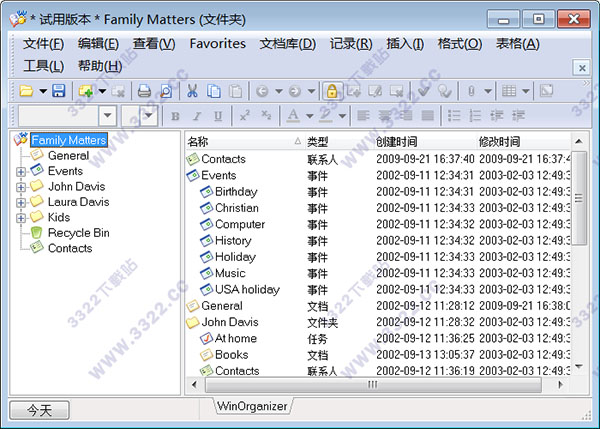Viewport: 600px width, 429px height.
Task: Expand the Events tree node
Action: click(21, 172)
